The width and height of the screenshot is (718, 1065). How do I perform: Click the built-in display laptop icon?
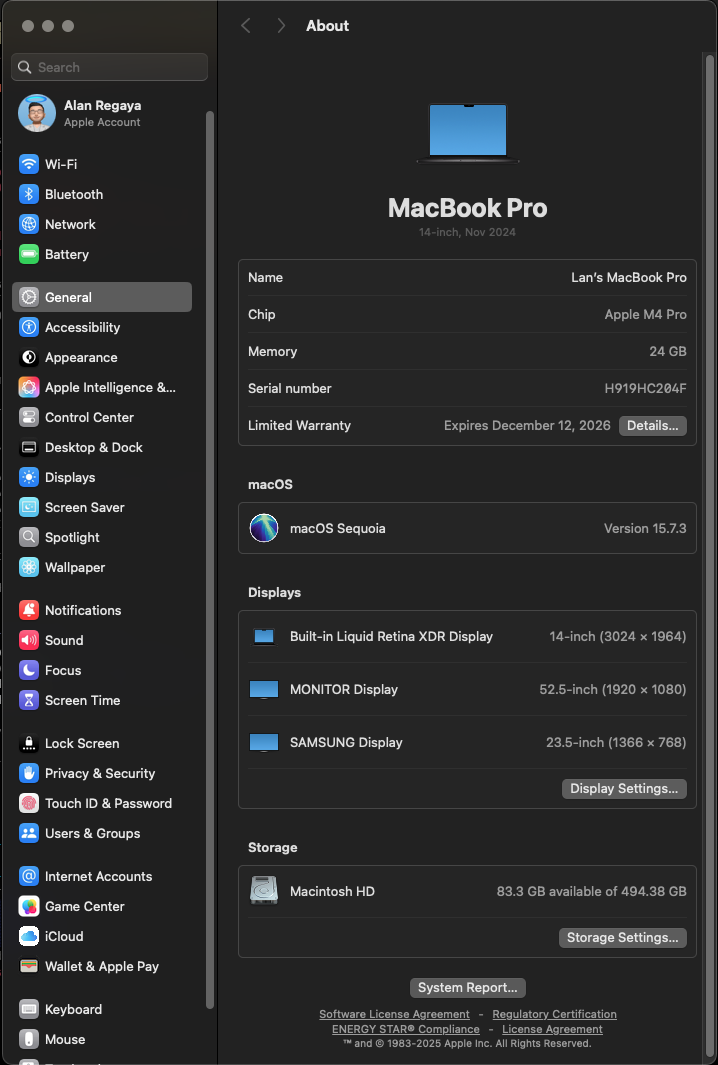coord(264,636)
